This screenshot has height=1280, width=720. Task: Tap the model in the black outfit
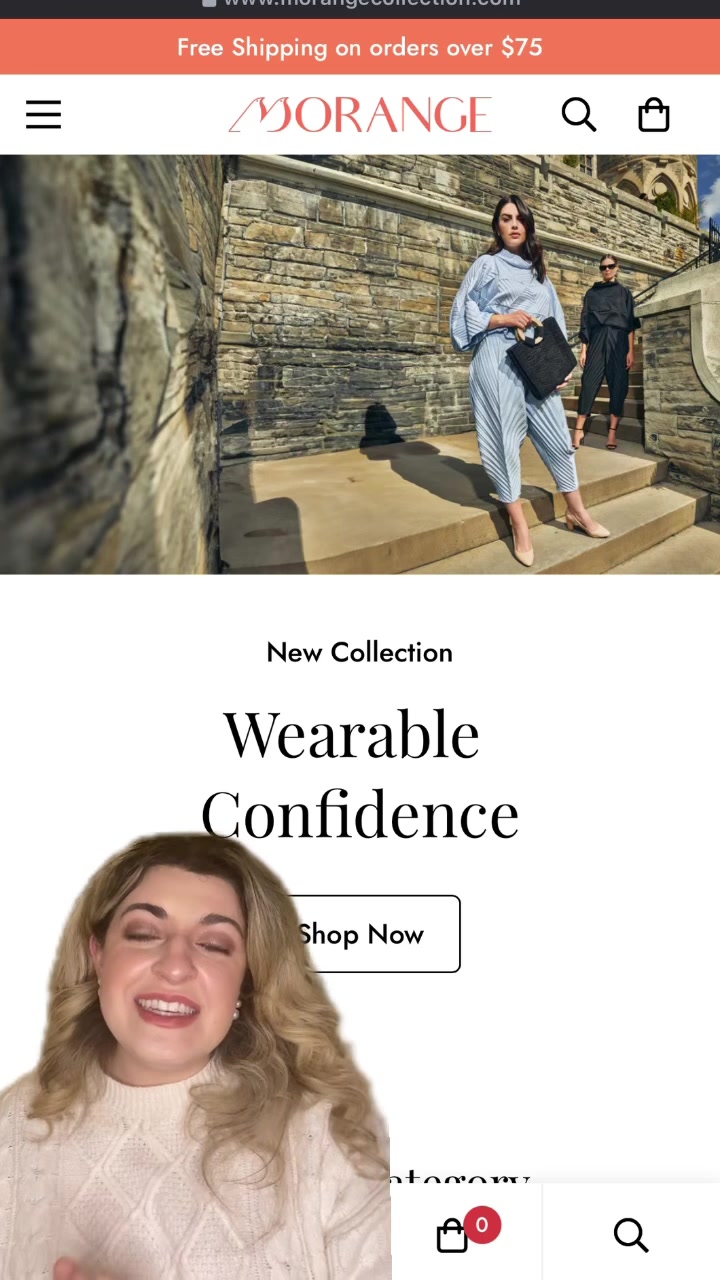607,350
